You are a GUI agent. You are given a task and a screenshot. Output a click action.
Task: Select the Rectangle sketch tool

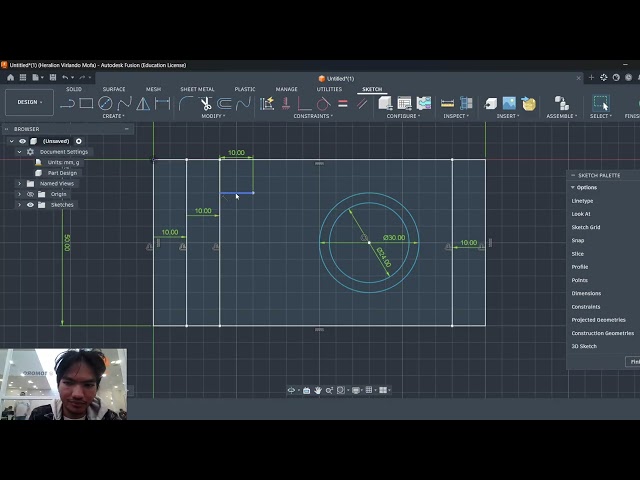(x=86, y=104)
